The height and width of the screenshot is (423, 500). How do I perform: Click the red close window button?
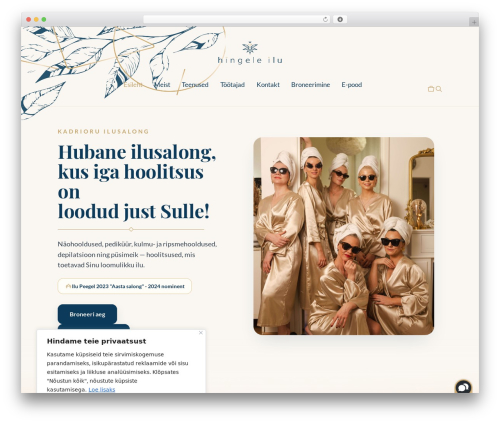(x=29, y=20)
